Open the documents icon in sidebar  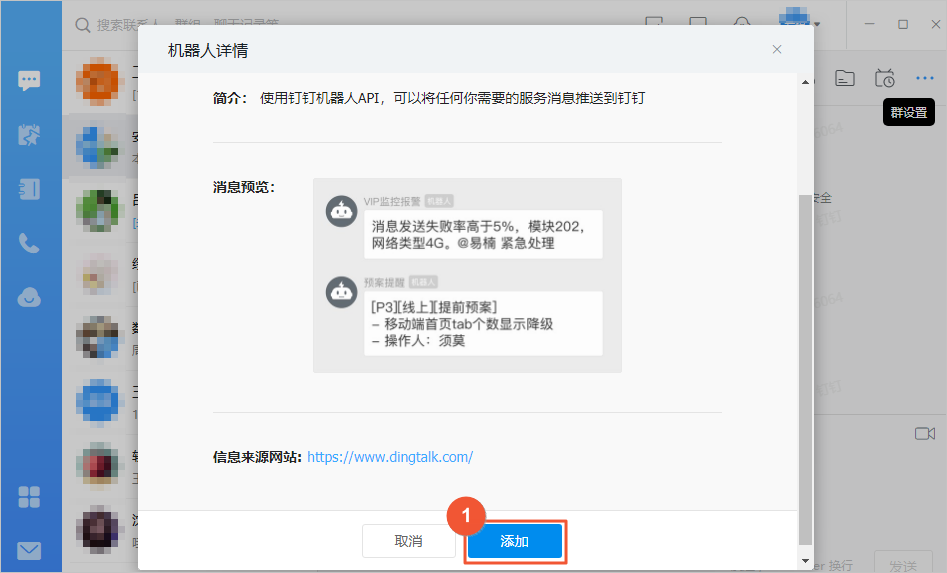point(29,189)
